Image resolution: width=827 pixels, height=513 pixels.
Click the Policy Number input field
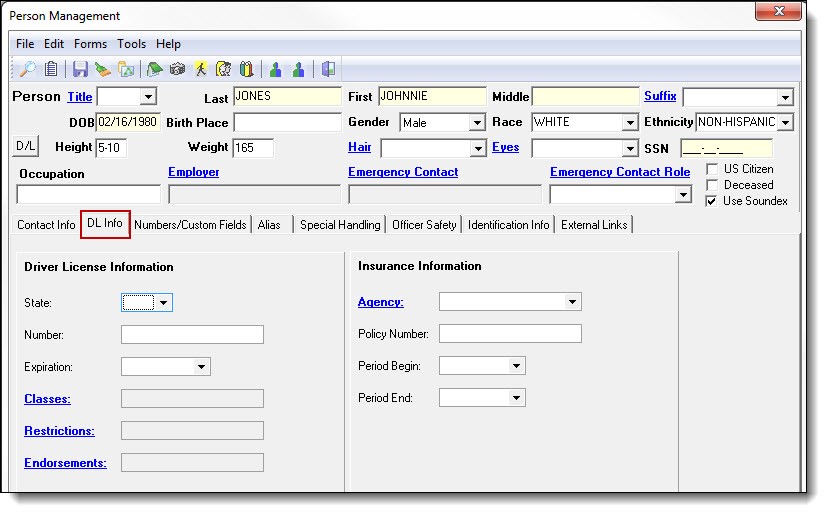coord(509,334)
